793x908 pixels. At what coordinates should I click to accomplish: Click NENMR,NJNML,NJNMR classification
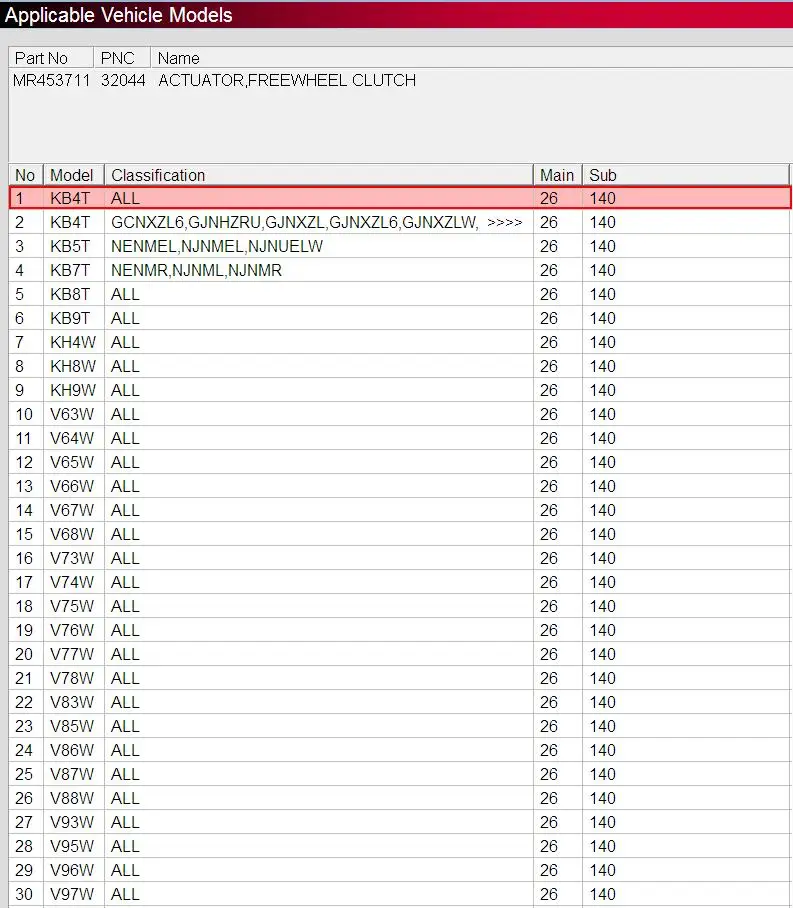tap(196, 270)
